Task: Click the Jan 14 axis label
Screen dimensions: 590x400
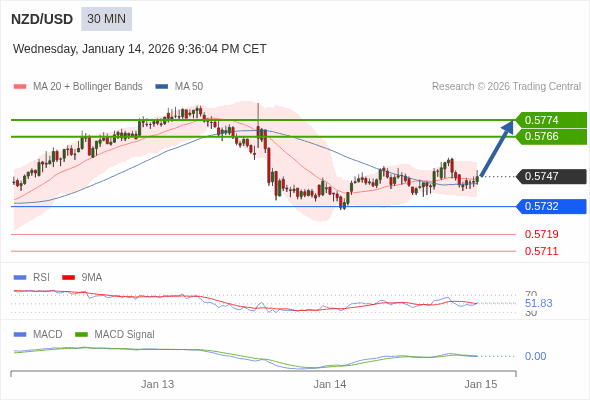Action: [x=330, y=384]
